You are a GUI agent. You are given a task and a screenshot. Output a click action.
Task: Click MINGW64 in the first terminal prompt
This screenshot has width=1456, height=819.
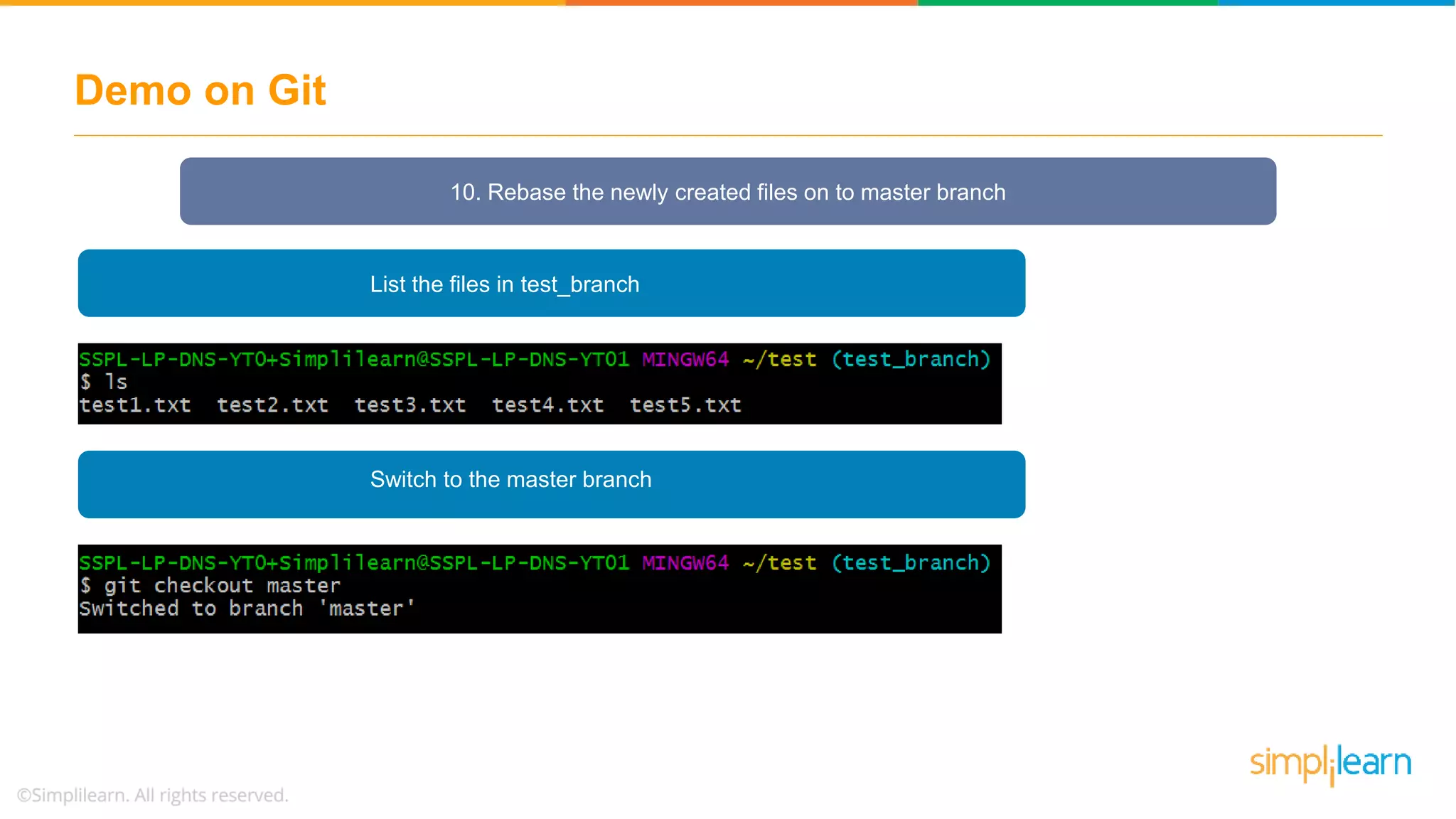[686, 359]
